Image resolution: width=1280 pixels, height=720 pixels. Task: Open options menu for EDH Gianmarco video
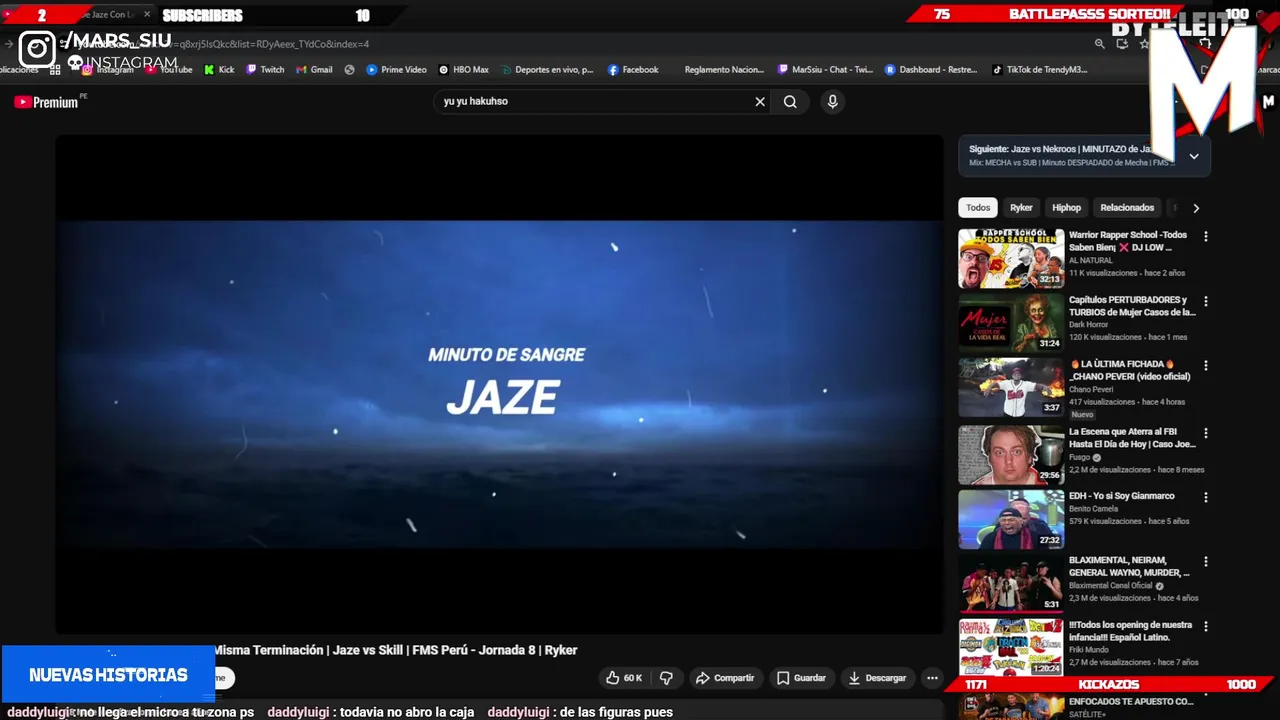pos(1205,497)
